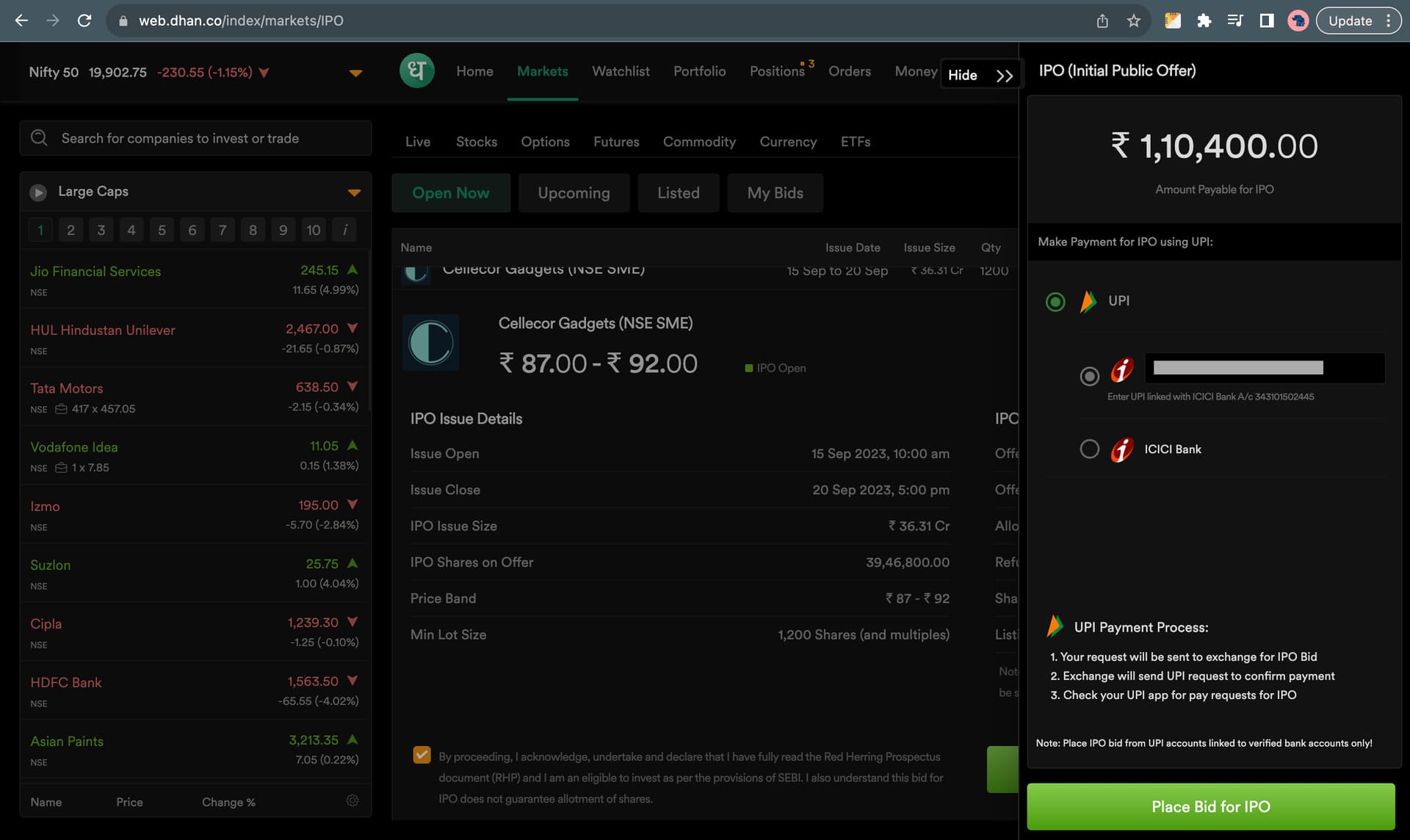
Task: Select the UPI payment radio button
Action: click(x=1055, y=302)
